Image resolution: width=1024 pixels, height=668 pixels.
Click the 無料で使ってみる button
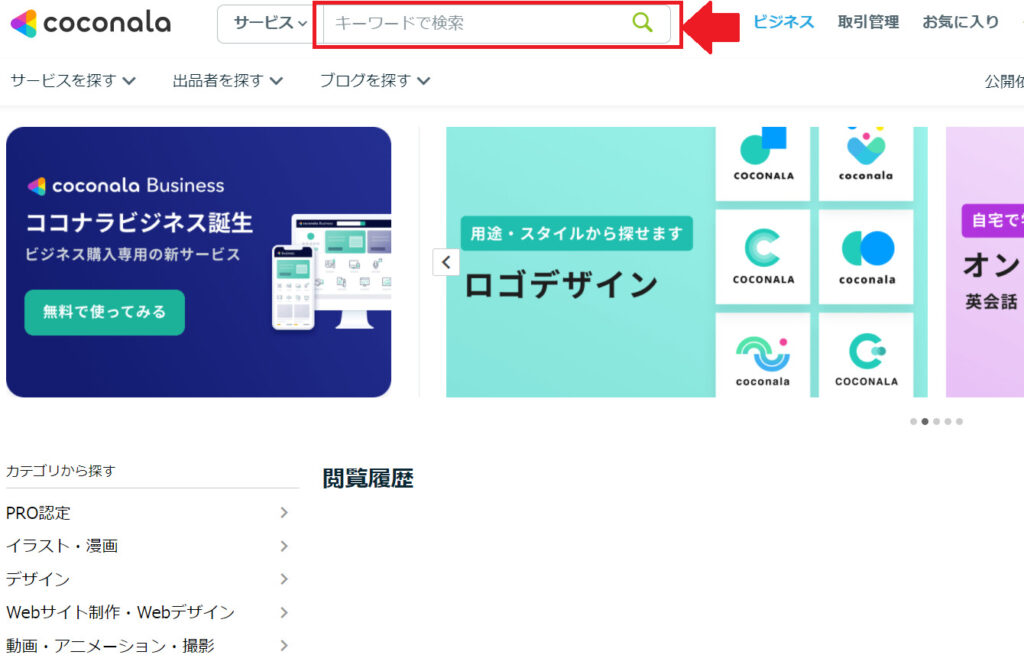click(104, 312)
